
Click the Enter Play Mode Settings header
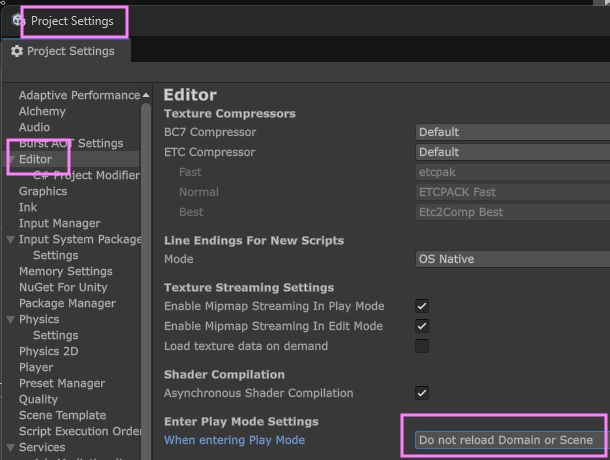[241, 421]
